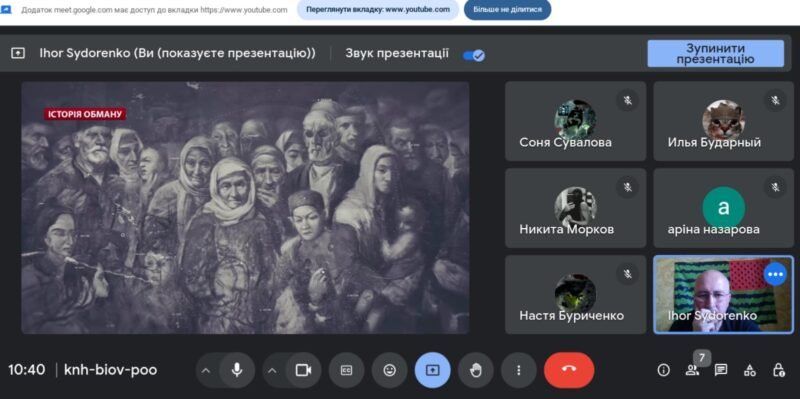Image resolution: width=800 pixels, height=399 pixels.
Task: Select Настя Буриченко participant avatar
Action: pos(576,294)
